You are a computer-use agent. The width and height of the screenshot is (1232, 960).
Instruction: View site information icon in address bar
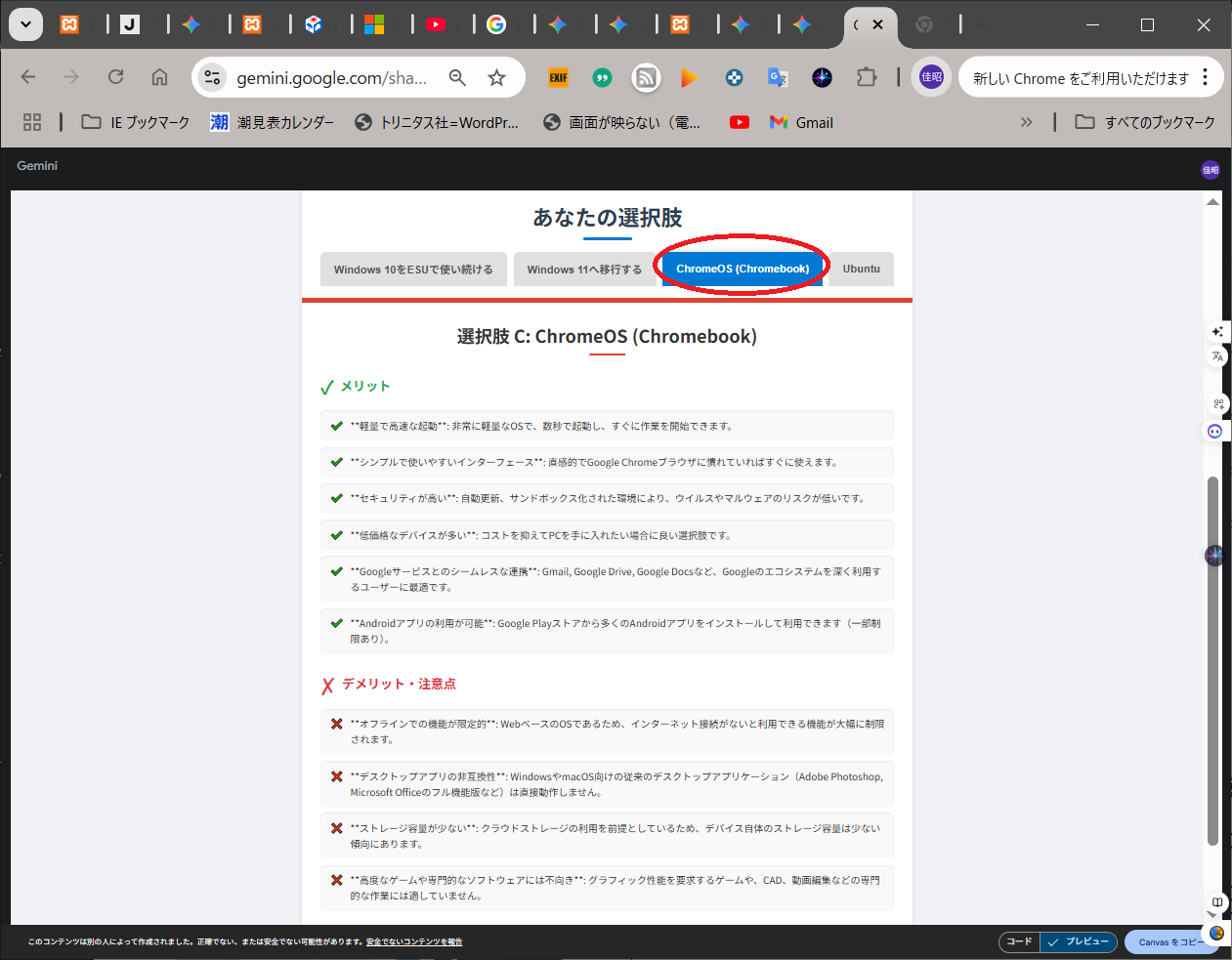212,78
